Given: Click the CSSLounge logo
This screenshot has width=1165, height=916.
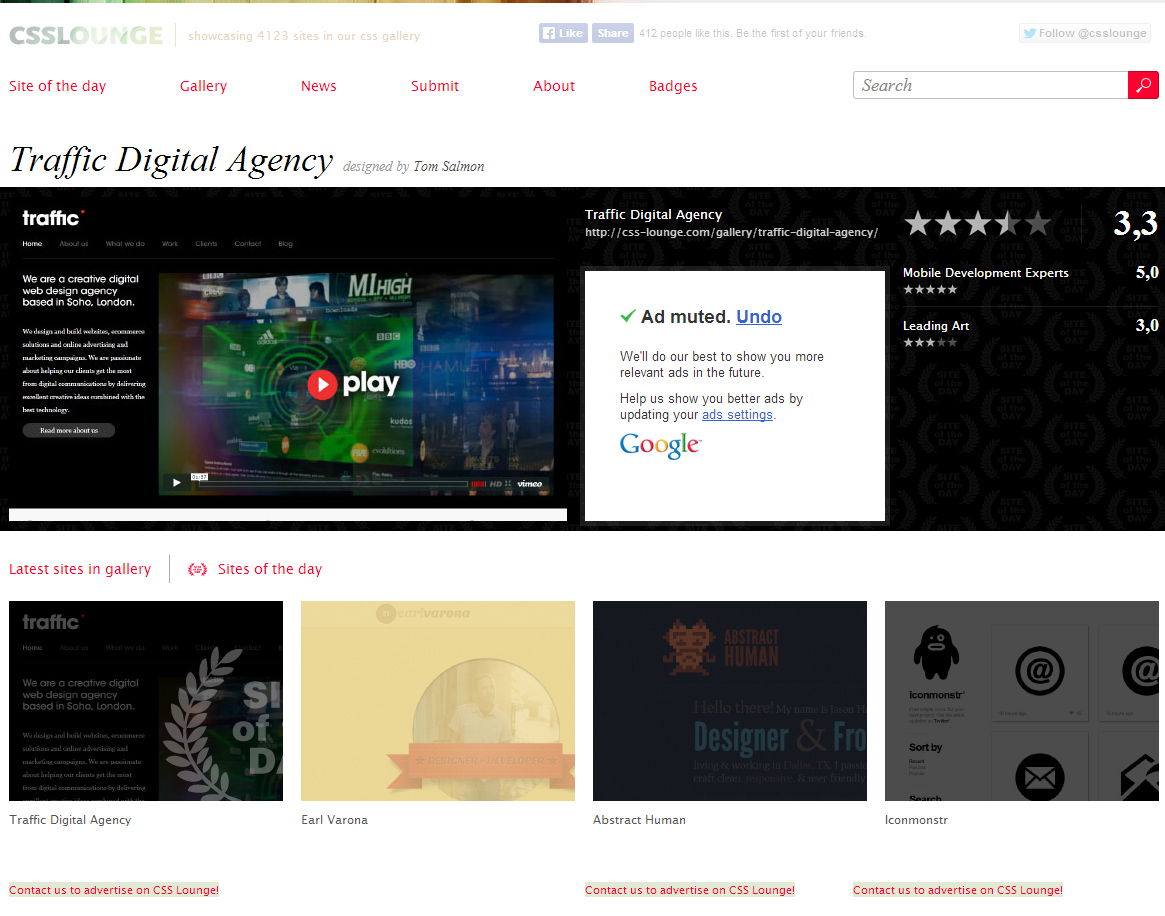Looking at the screenshot, I should (85, 35).
